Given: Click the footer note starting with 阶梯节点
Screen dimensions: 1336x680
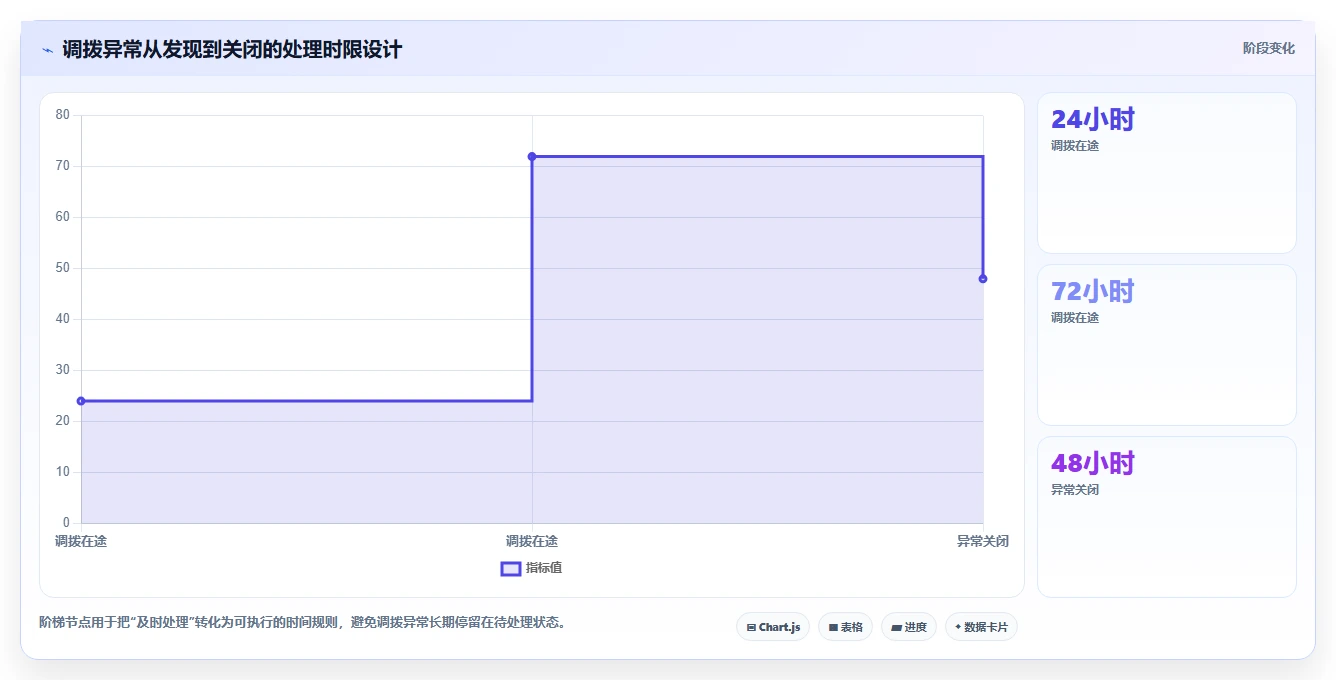Looking at the screenshot, I should tap(305, 622).
